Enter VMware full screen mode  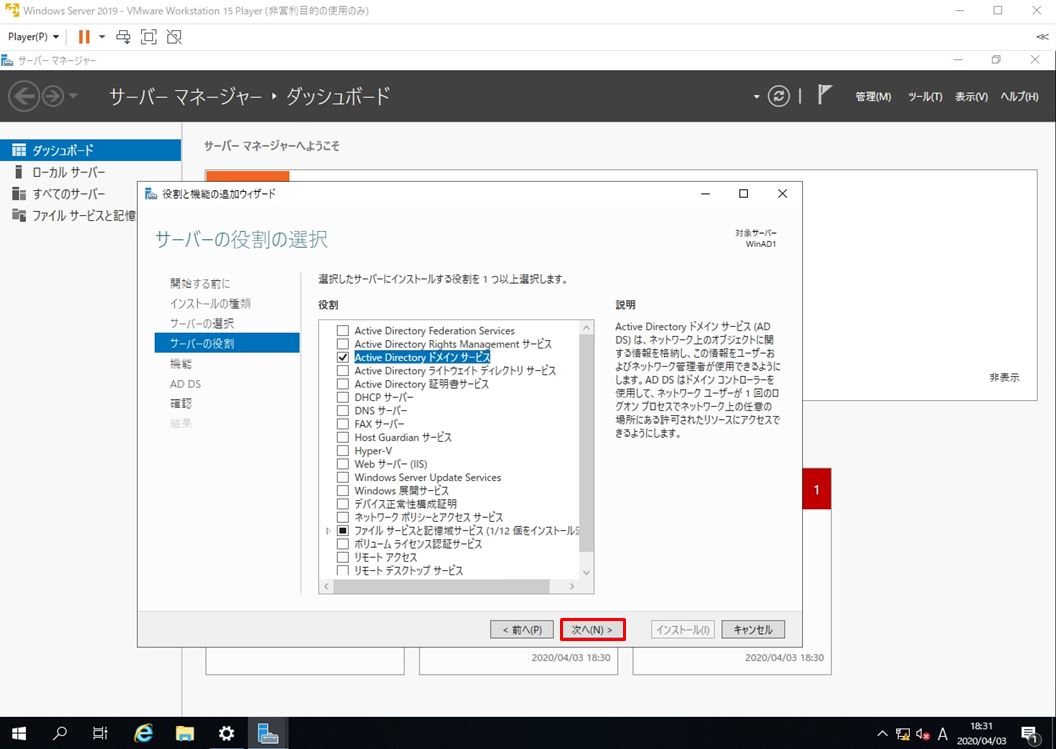pyautogui.click(x=148, y=37)
